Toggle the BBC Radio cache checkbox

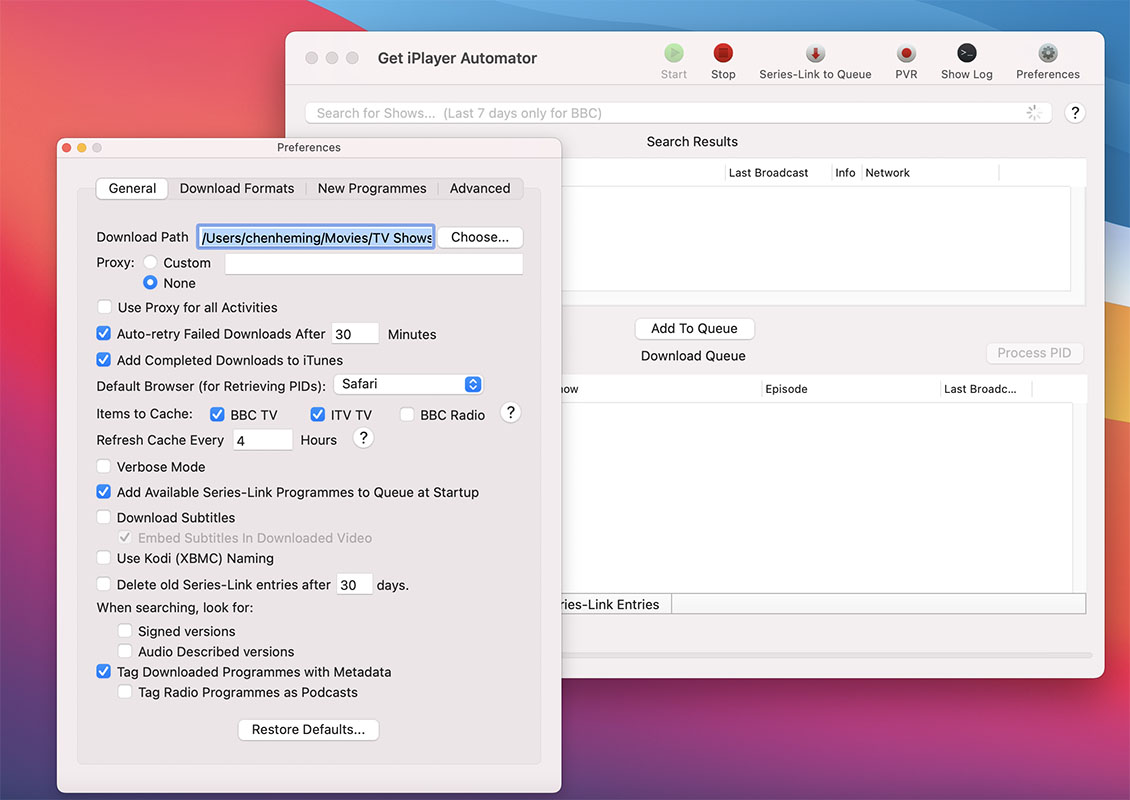pos(407,415)
